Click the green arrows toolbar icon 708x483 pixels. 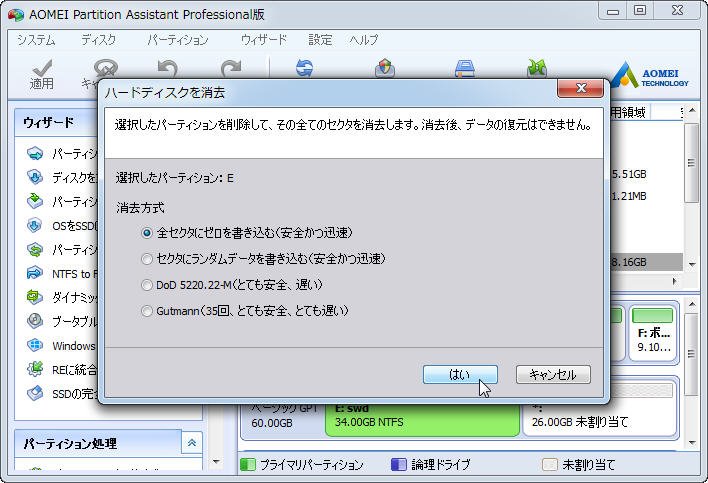click(x=537, y=68)
